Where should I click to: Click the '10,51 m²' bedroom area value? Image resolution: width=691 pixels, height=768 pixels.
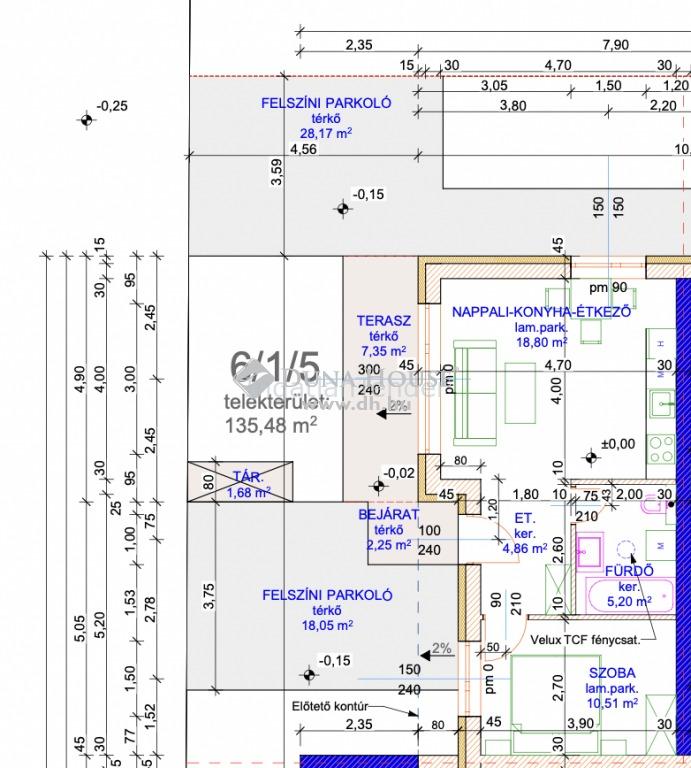[612, 703]
